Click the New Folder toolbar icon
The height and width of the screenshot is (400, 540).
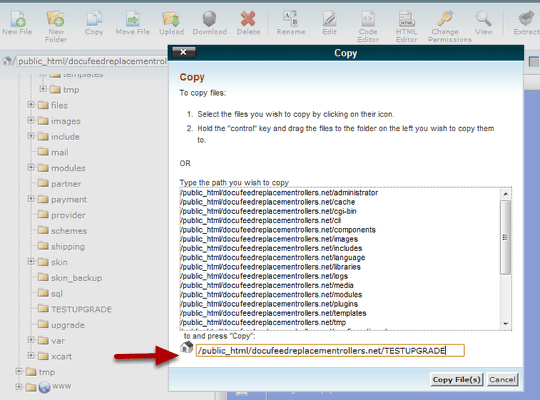56,19
